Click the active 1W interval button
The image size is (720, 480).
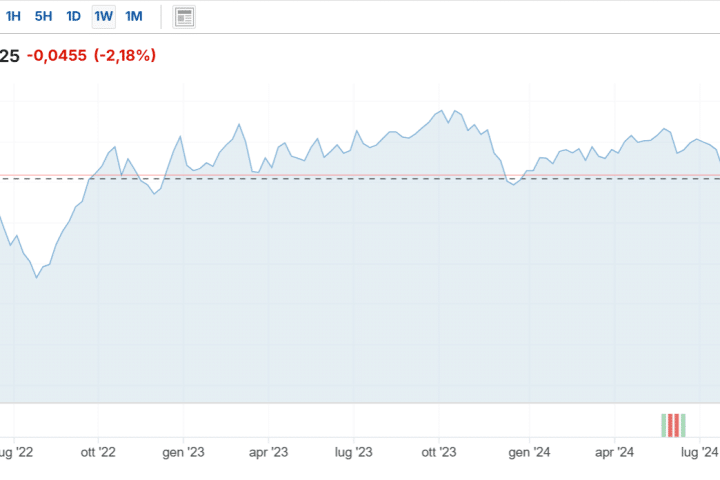pos(103,17)
